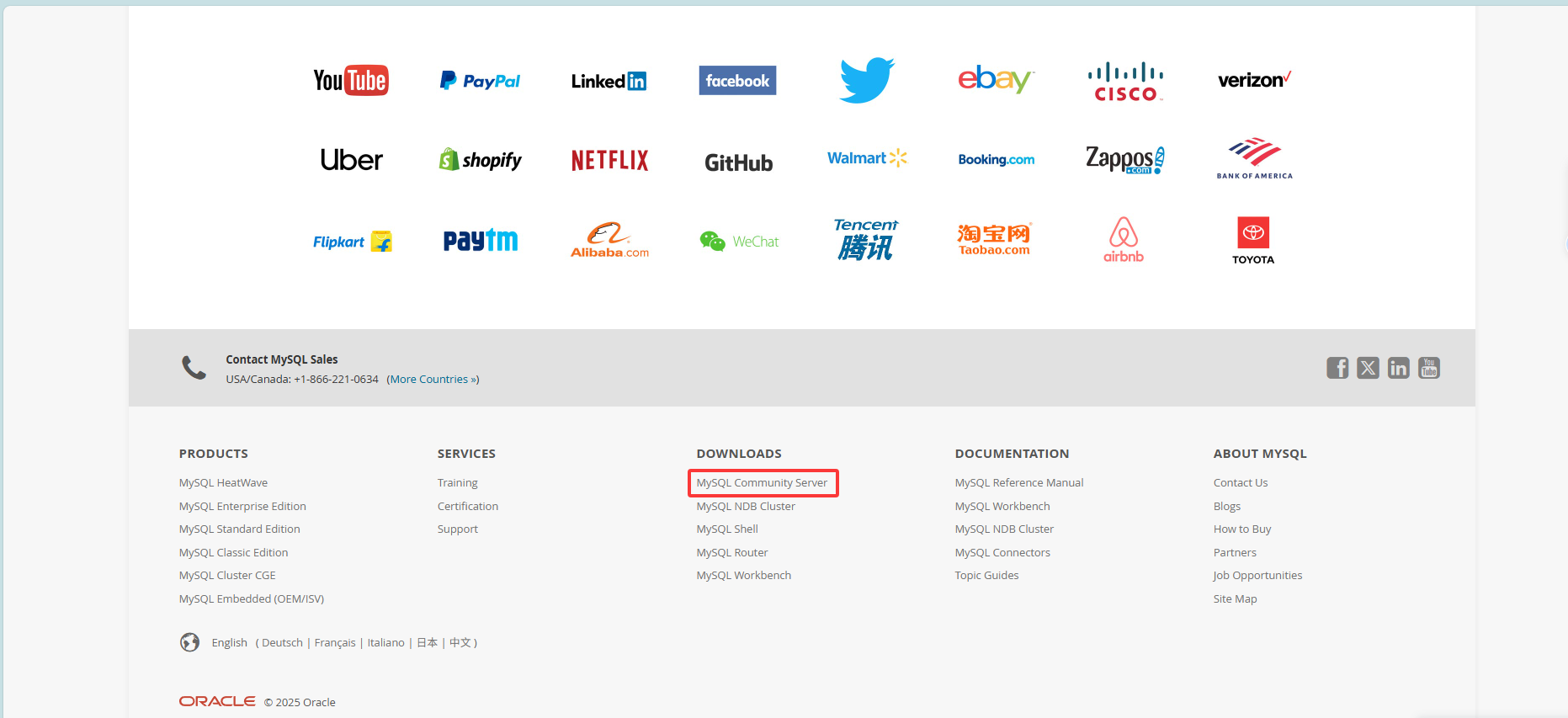Screen dimensions: 1568x718
Task: Click the Tencent logo
Action: point(866,240)
